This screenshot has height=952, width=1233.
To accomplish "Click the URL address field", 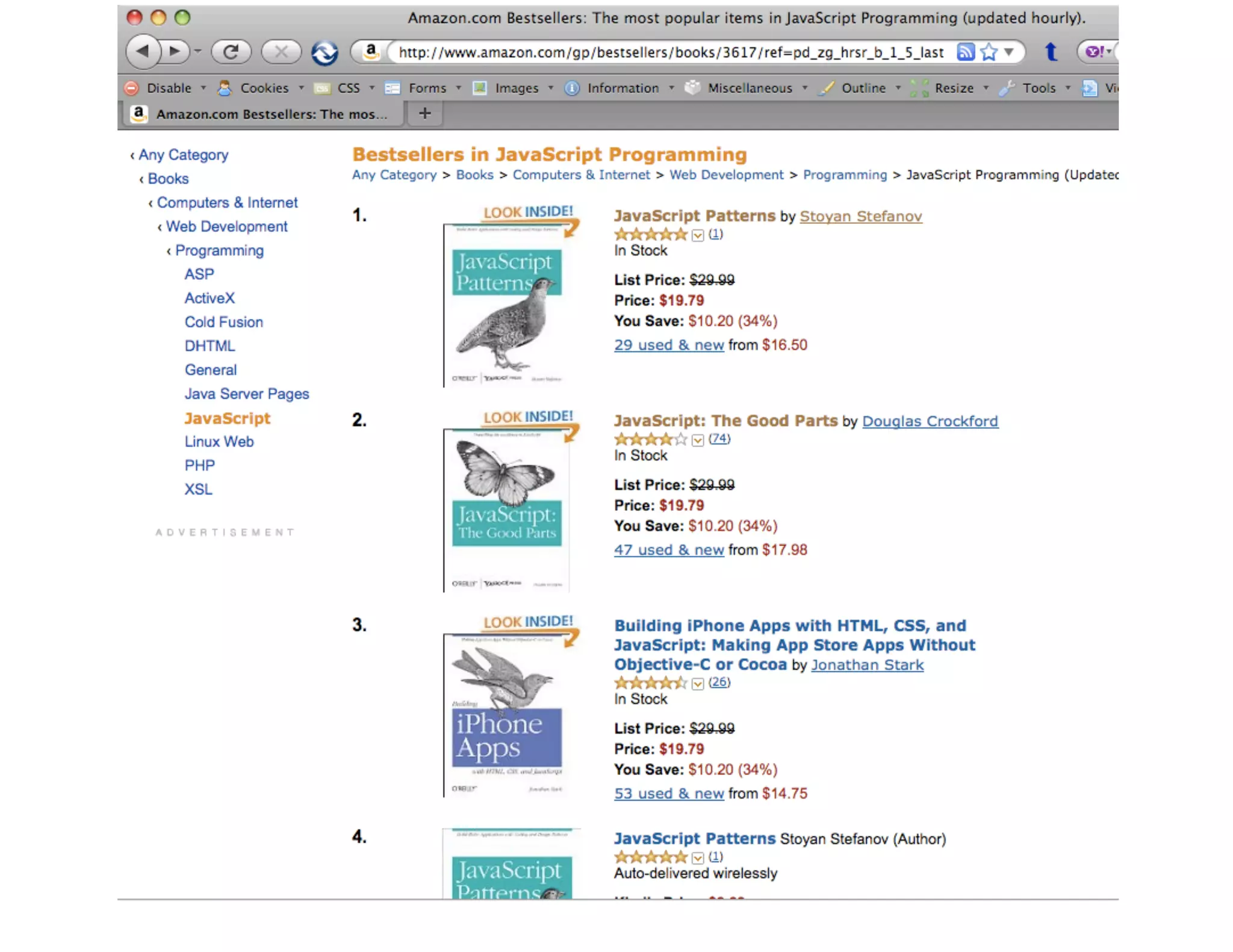I will coord(671,52).
